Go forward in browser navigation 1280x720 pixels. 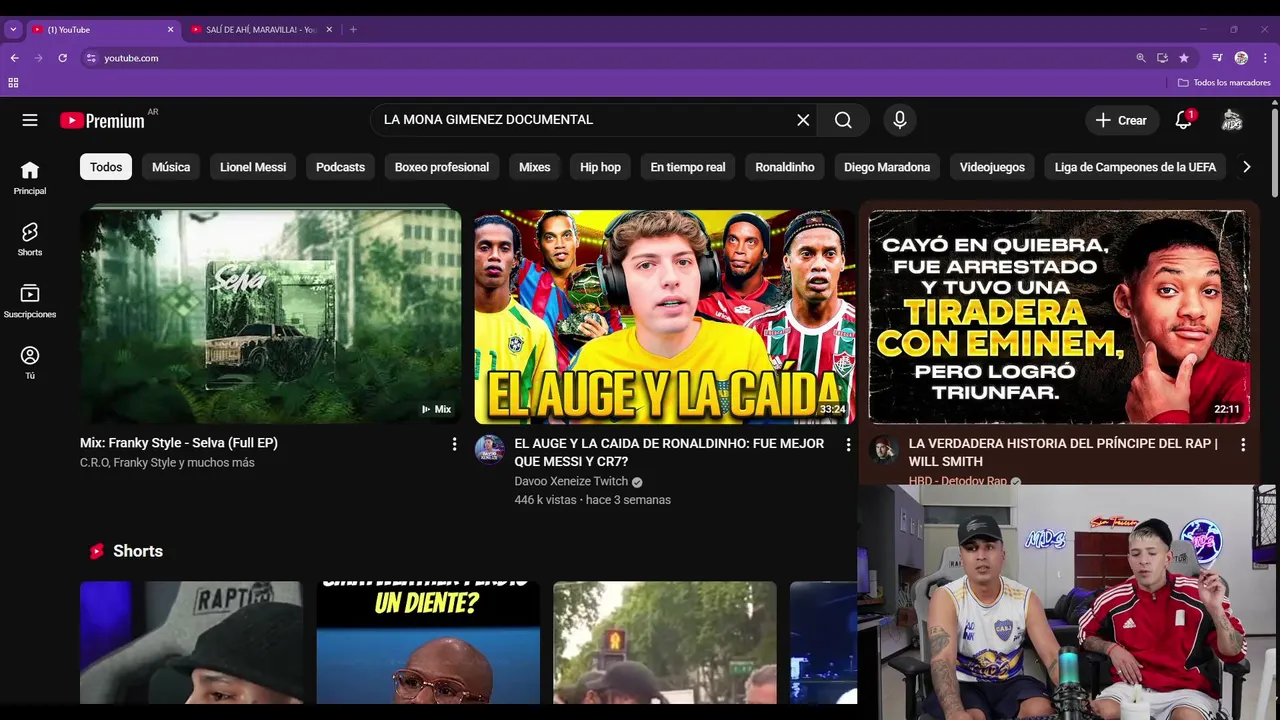[38, 58]
